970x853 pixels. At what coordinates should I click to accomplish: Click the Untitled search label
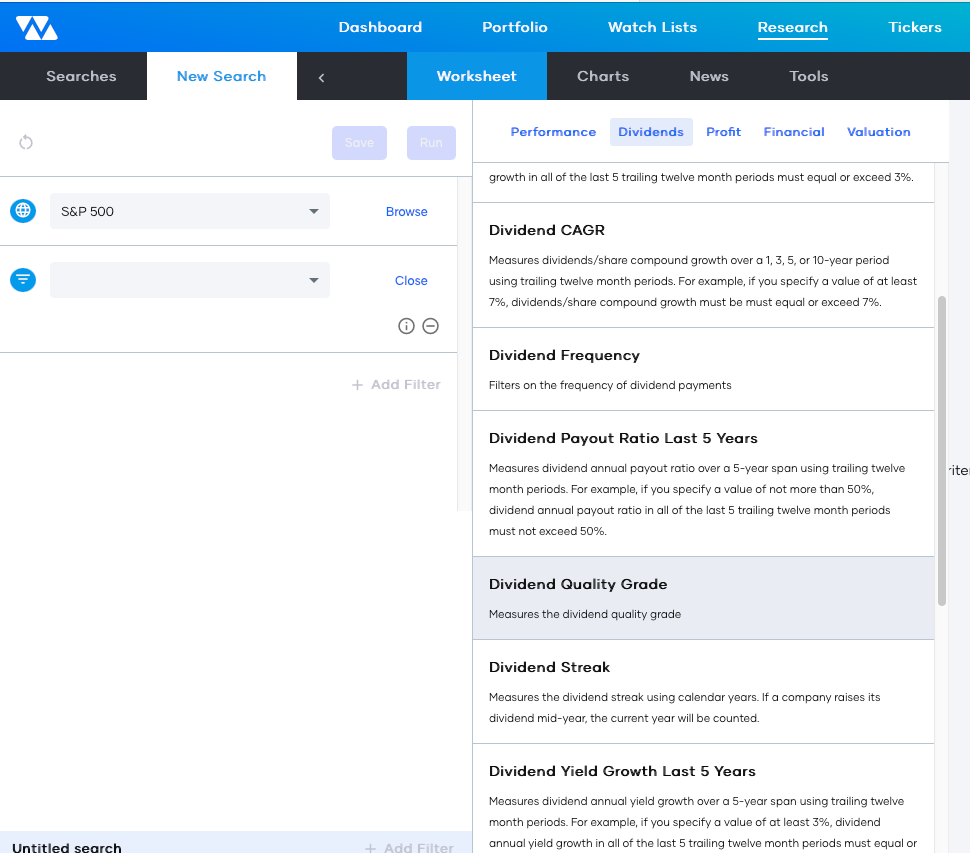(x=67, y=847)
